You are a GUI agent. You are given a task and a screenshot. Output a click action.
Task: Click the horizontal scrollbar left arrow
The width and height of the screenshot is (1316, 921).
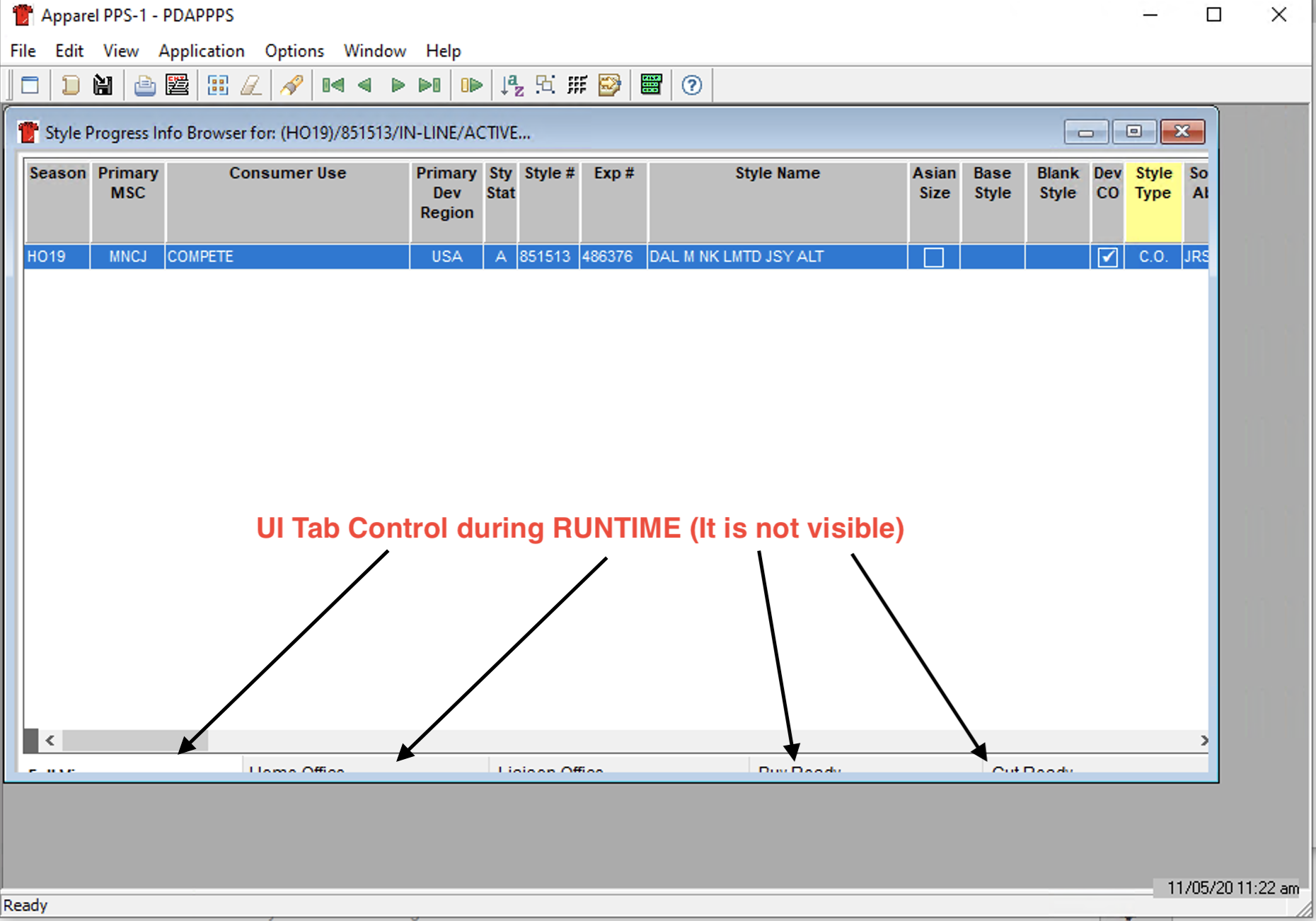tap(50, 741)
